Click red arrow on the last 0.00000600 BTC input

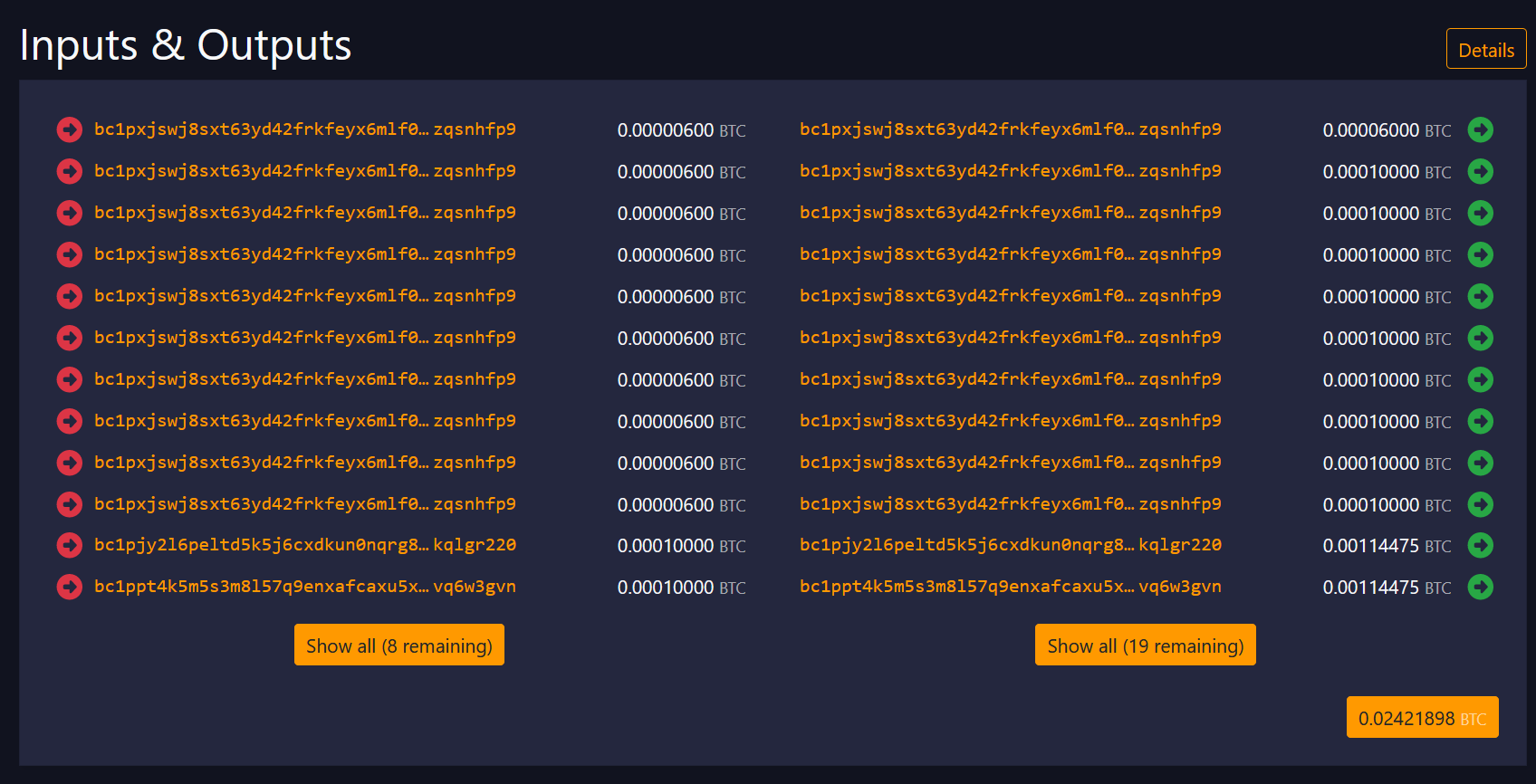(69, 504)
